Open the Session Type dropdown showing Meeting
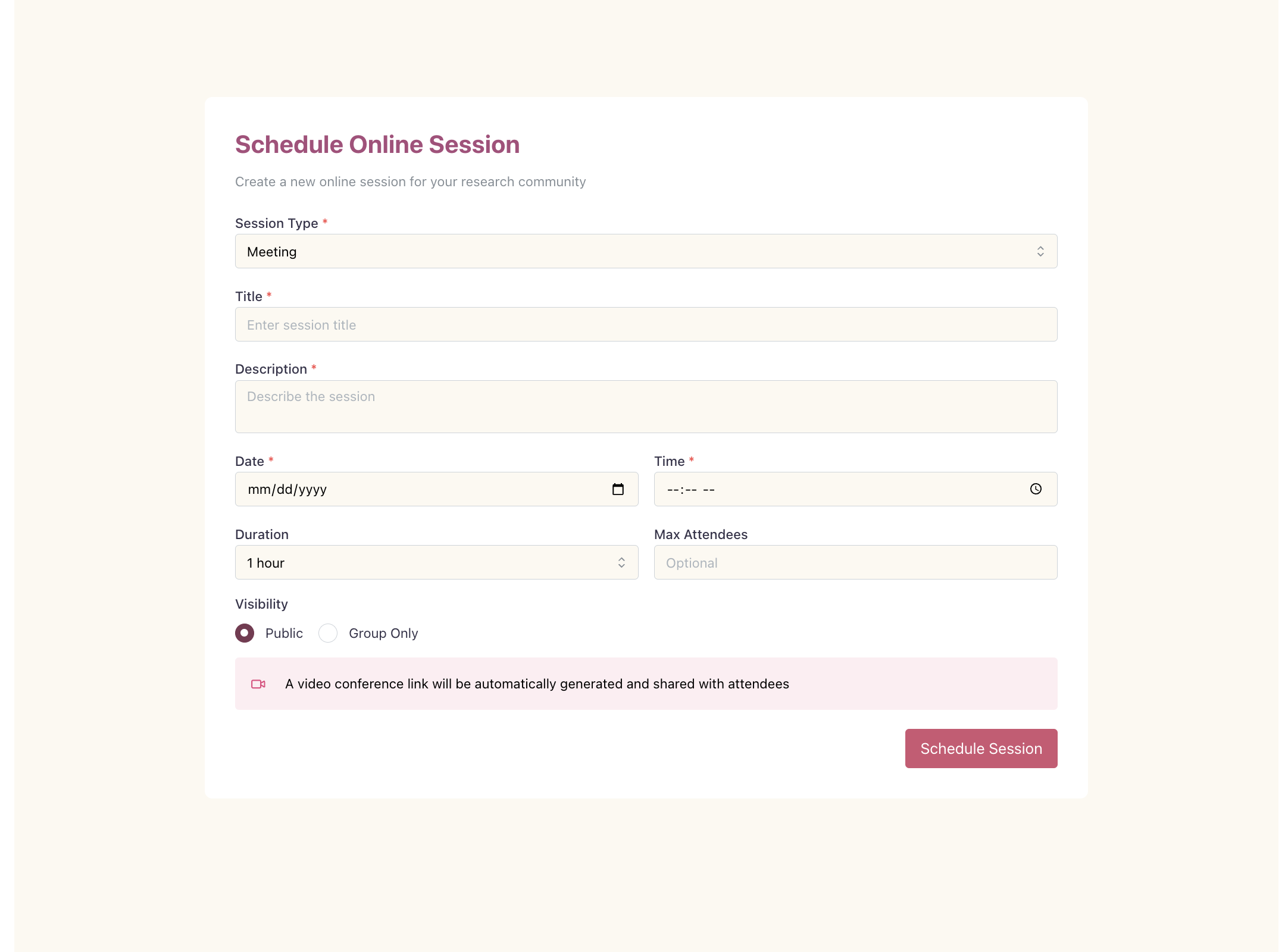This screenshot has width=1288, height=952. coord(646,251)
